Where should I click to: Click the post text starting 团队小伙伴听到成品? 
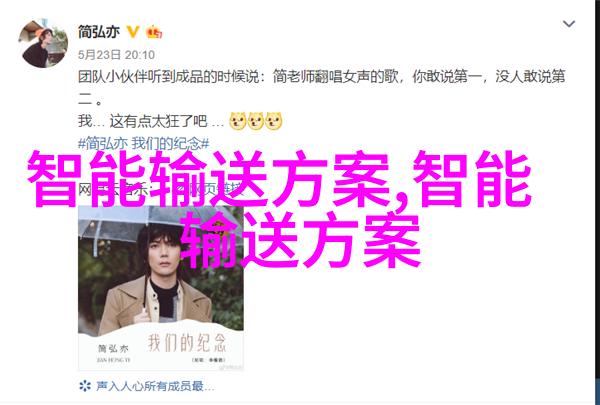tap(321, 88)
